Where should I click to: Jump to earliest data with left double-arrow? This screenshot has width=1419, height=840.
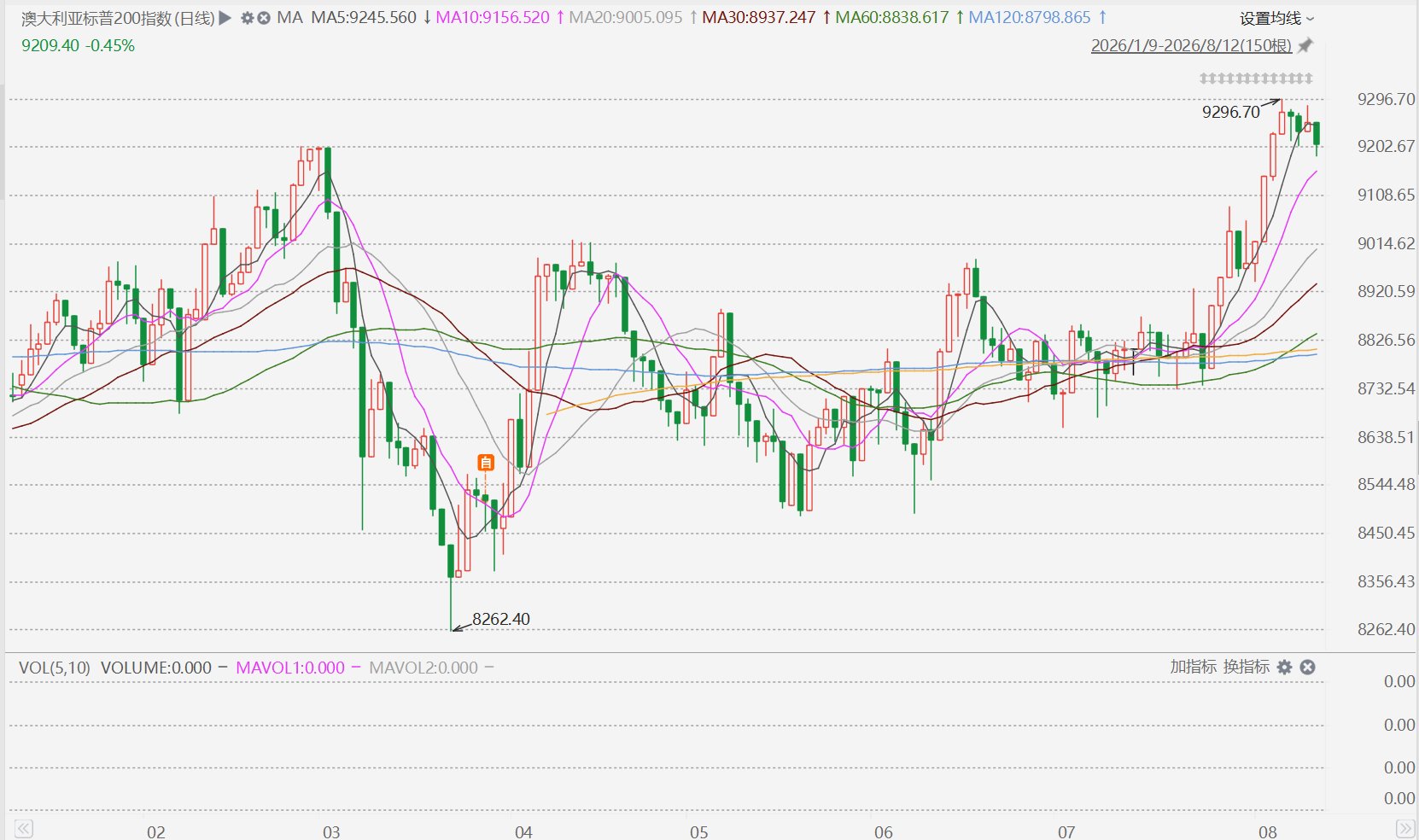24,829
